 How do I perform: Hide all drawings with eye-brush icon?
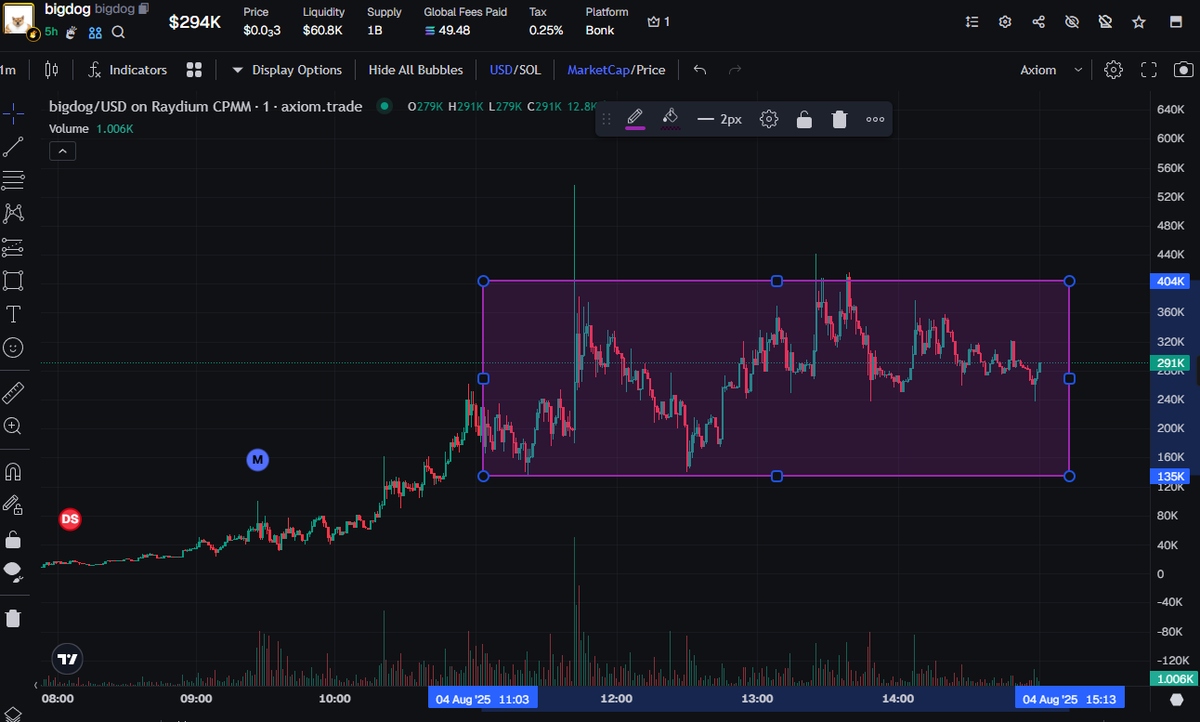pos(13,572)
